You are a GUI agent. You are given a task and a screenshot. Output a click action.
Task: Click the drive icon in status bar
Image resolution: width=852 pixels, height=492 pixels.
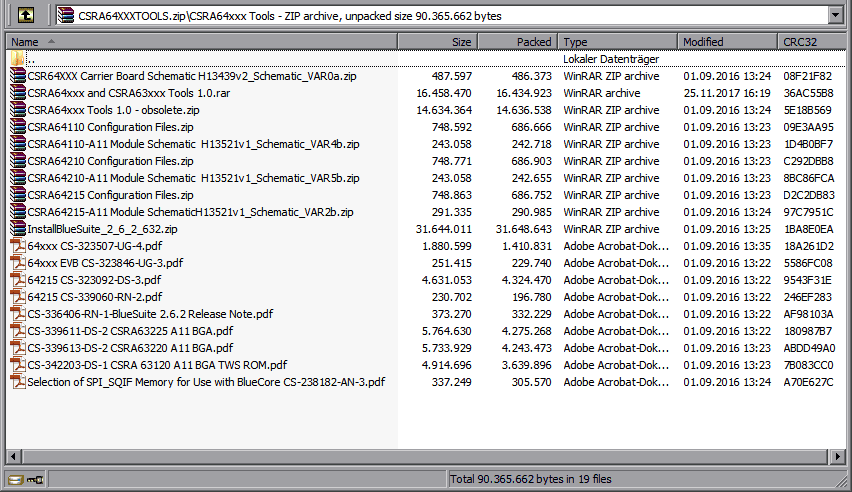[x=16, y=480]
